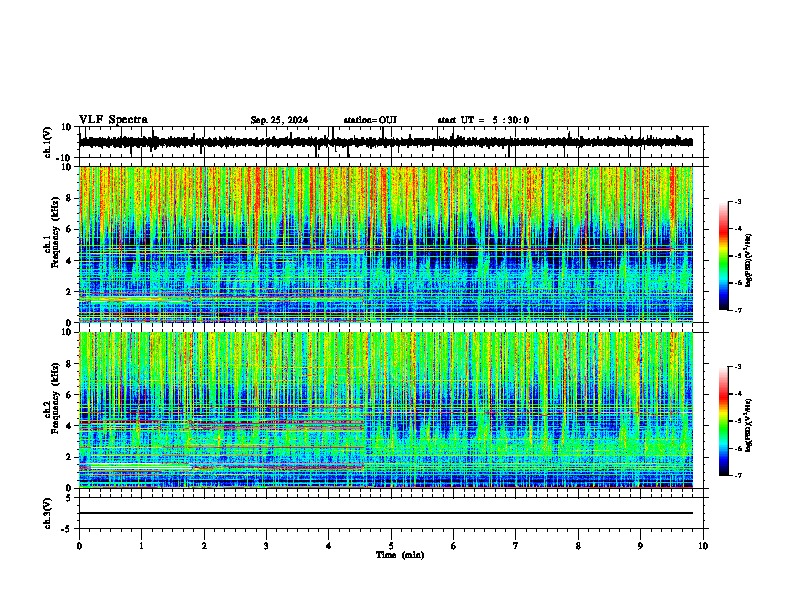Click time axis tick label "10"
This screenshot has height=612, width=792.
tap(703, 546)
